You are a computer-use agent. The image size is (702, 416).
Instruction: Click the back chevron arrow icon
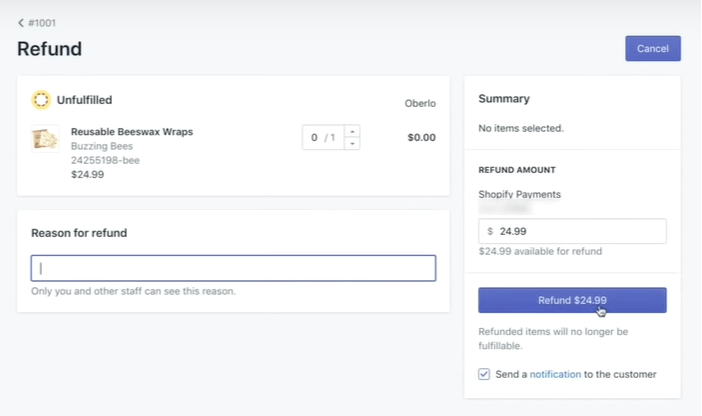21,22
